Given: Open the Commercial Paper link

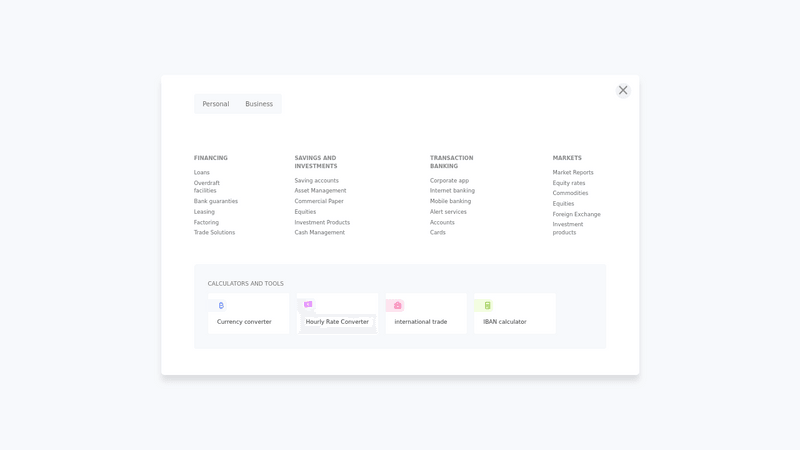Looking at the screenshot, I should (319, 201).
